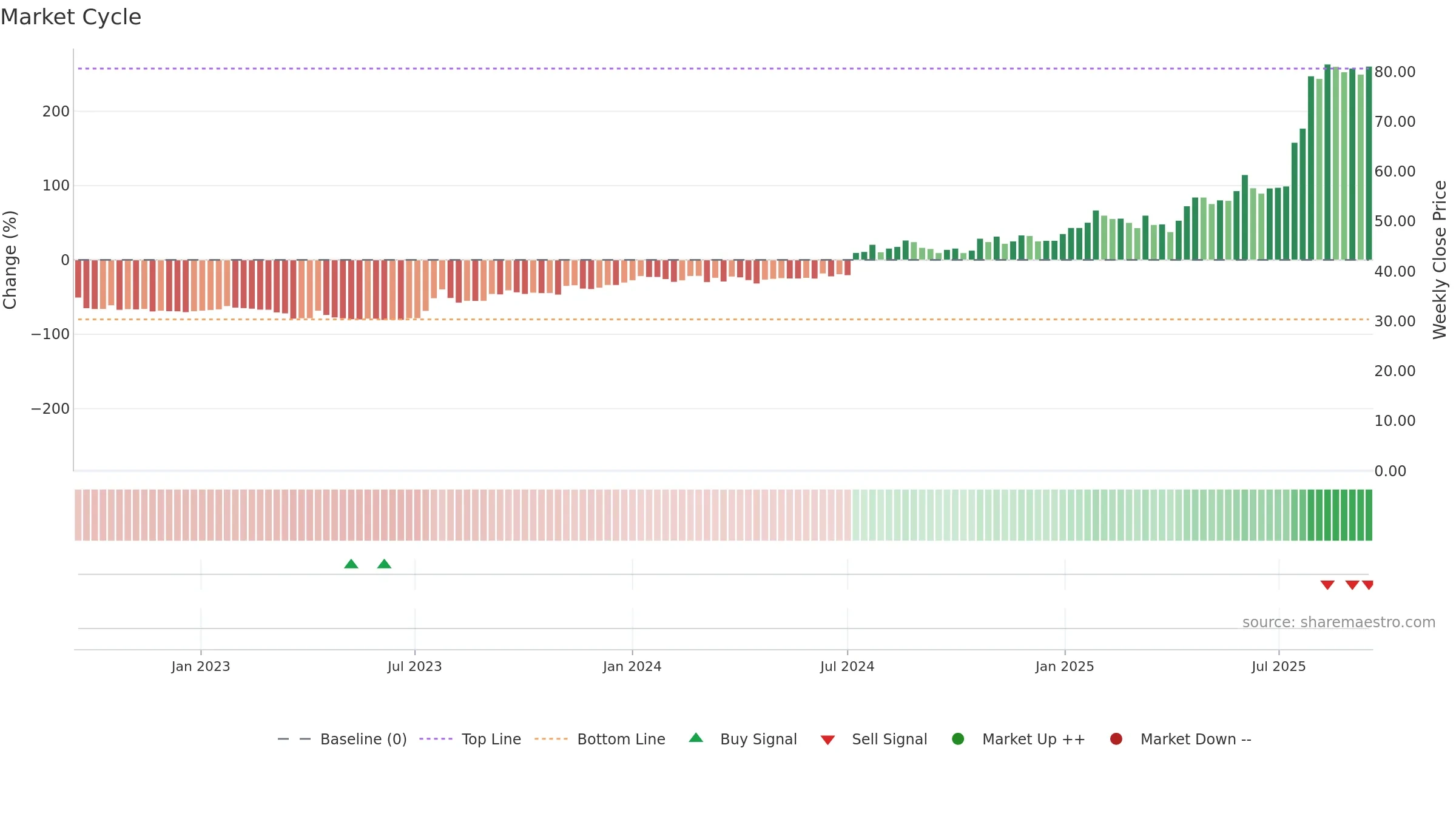Click the 0.00 price tick on the right axis
Screen dimensions: 1456x819
(x=1390, y=471)
